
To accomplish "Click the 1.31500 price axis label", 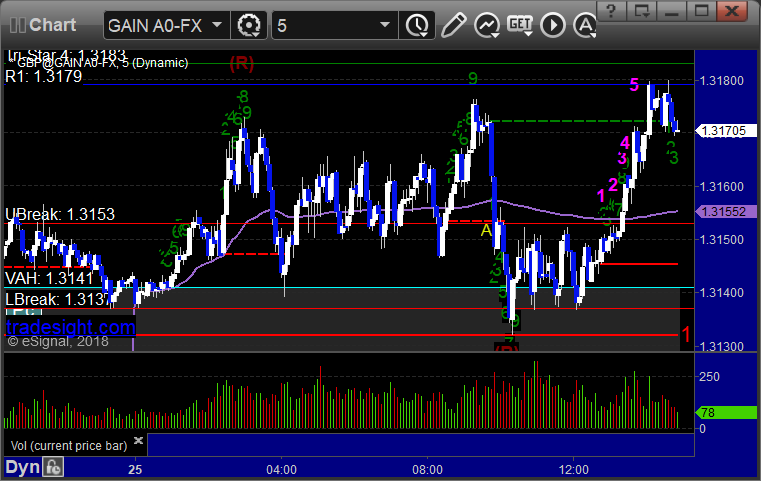I will [722, 239].
